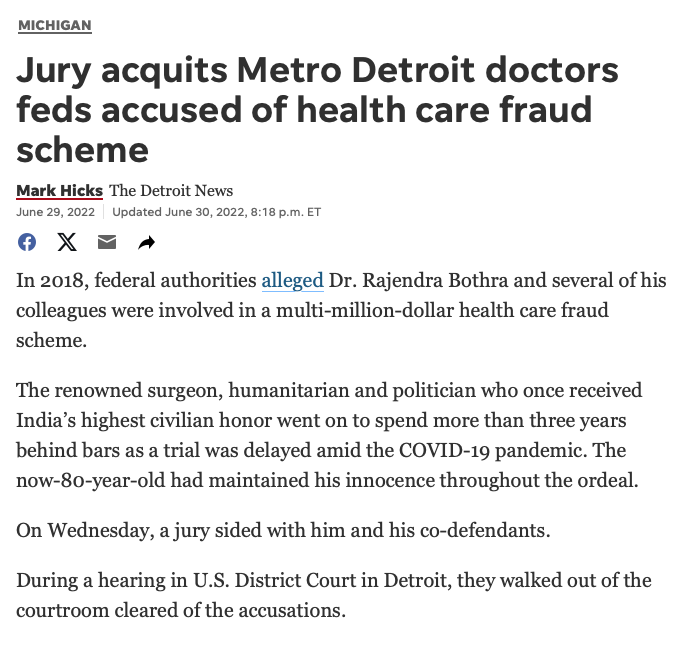Image resolution: width=677 pixels, height=647 pixels.
Task: Email this article using envelope icon
Action: coord(107,242)
